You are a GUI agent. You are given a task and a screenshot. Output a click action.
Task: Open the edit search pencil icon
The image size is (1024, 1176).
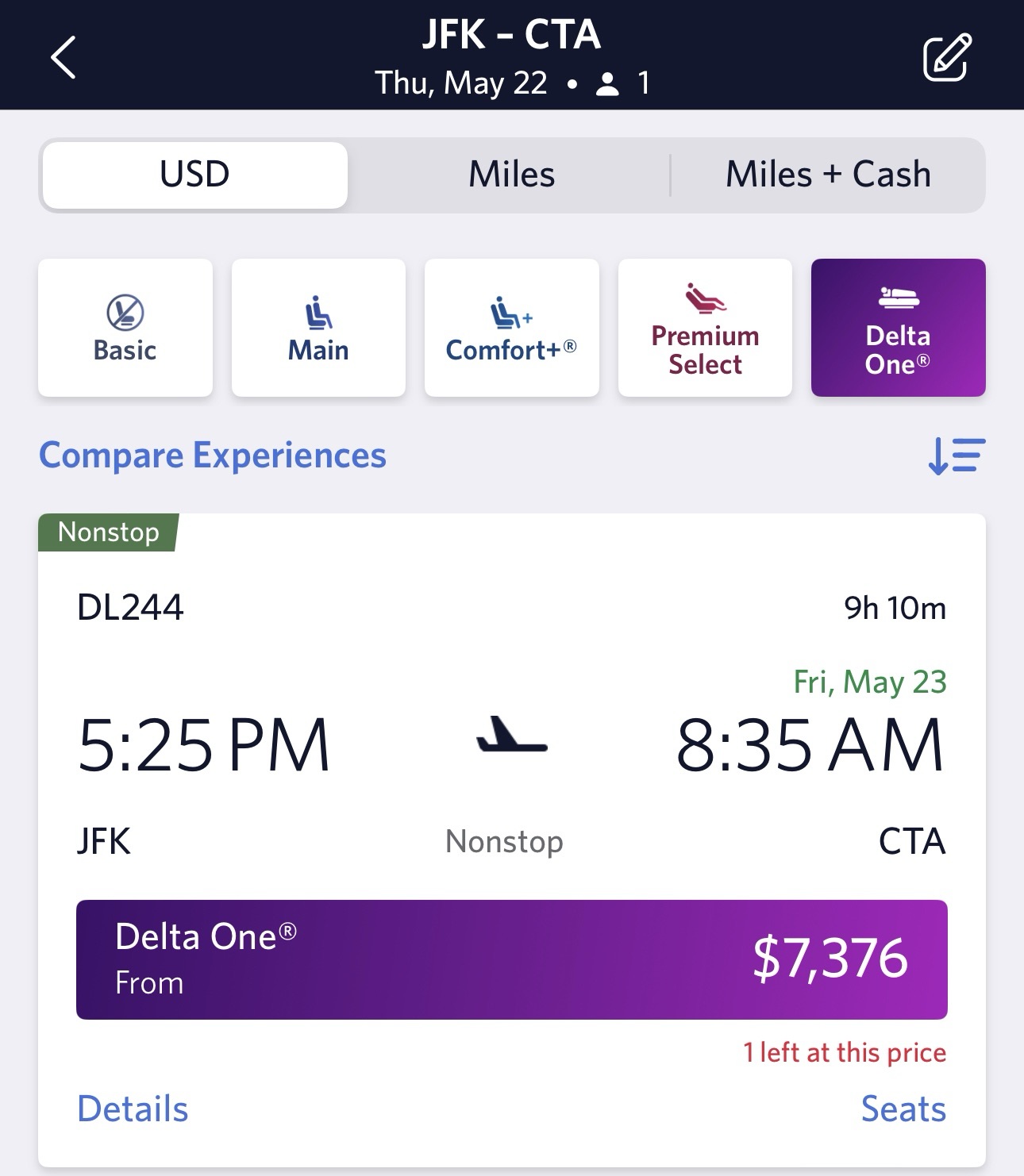point(946,57)
